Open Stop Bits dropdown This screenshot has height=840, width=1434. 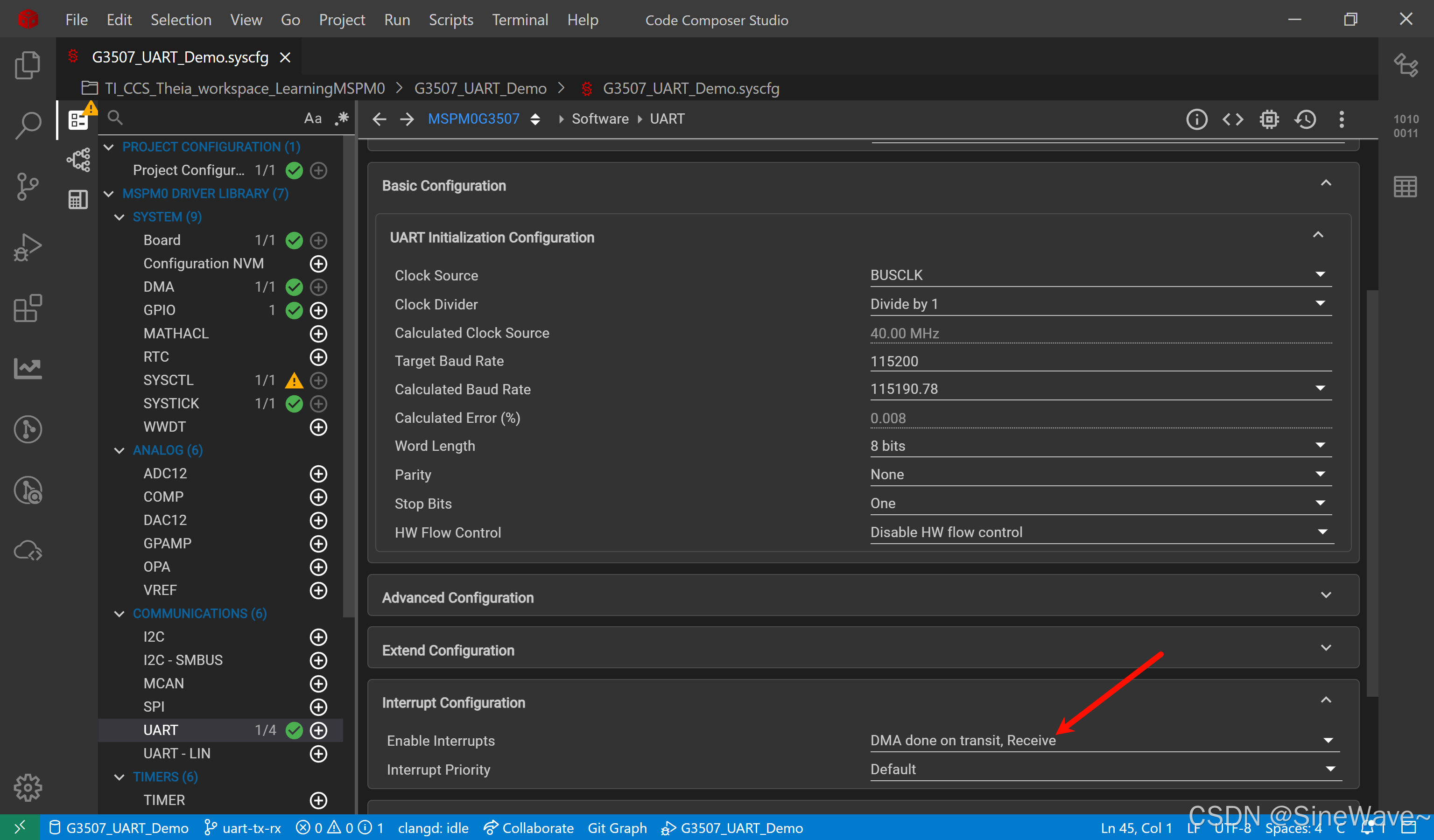click(1101, 504)
